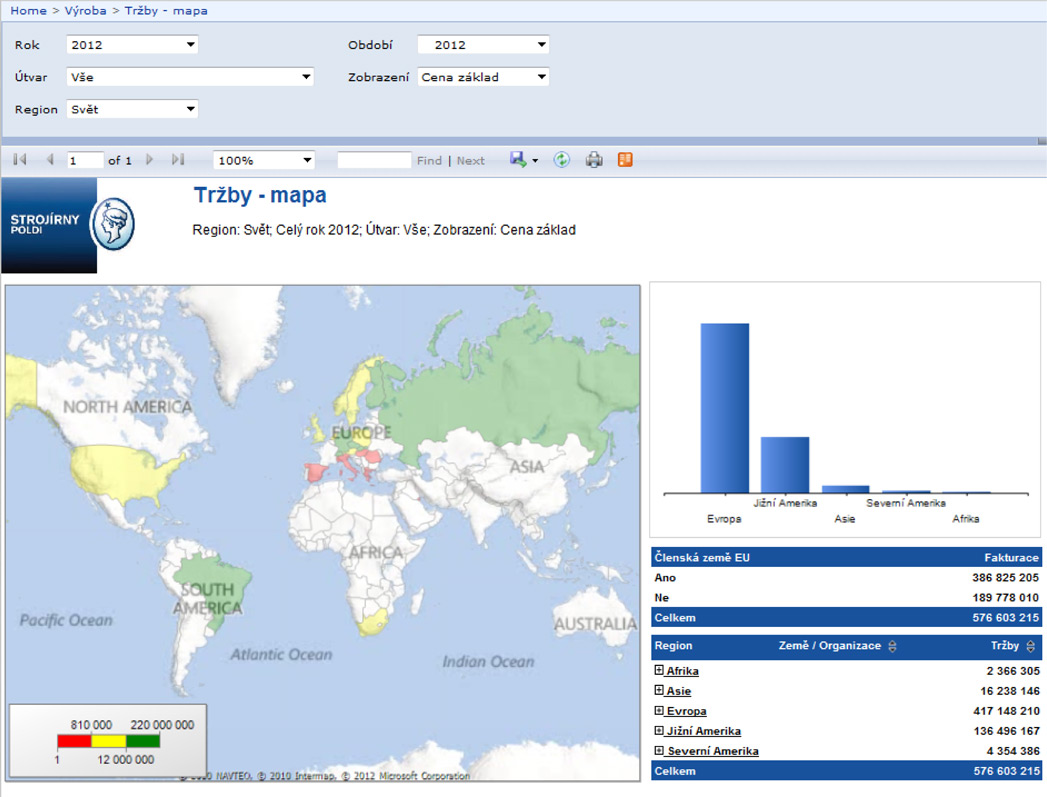The height and width of the screenshot is (797, 1047).
Task: Click the printer icon
Action: (x=594, y=160)
